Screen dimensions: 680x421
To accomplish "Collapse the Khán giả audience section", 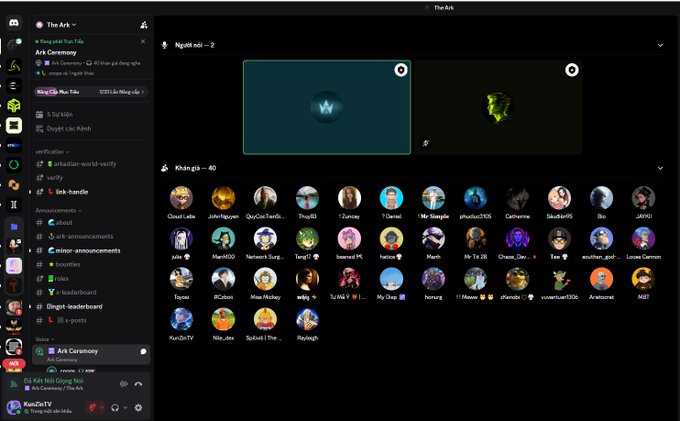I will point(660,168).
